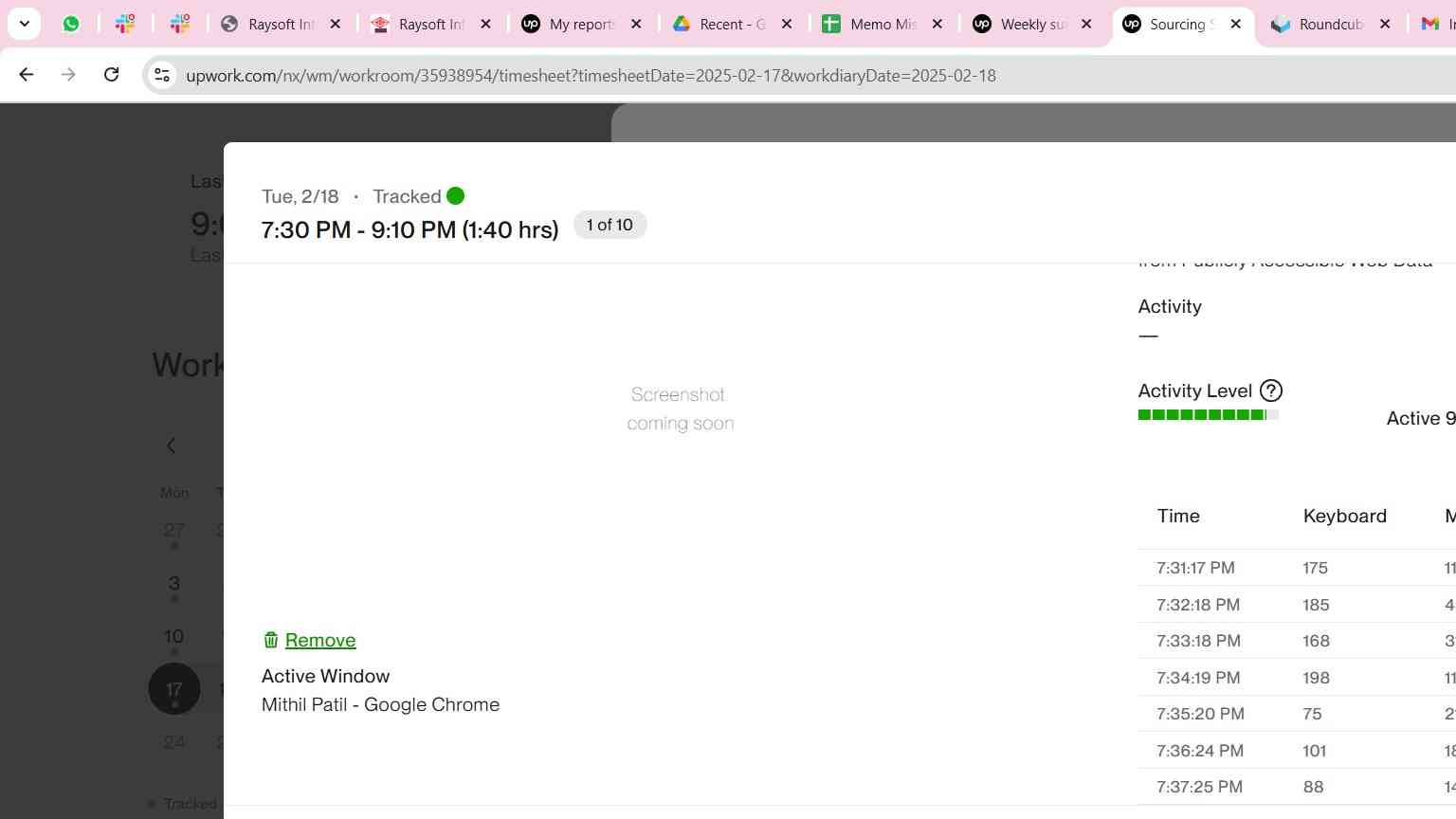Open the Gmail tab

pyautogui.click(x=1433, y=24)
